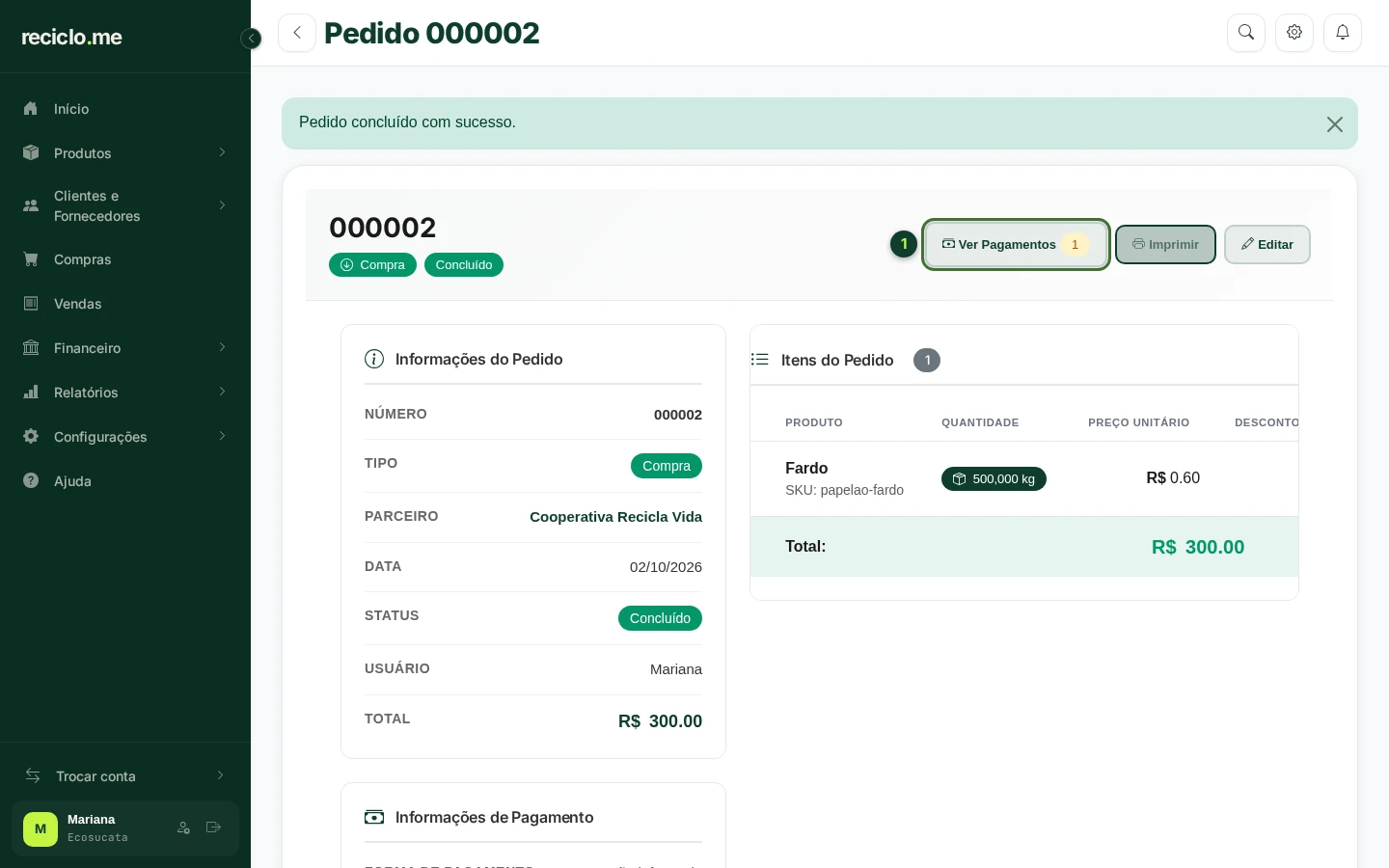Click the Imprimir button
The image size is (1389, 868).
click(1165, 245)
